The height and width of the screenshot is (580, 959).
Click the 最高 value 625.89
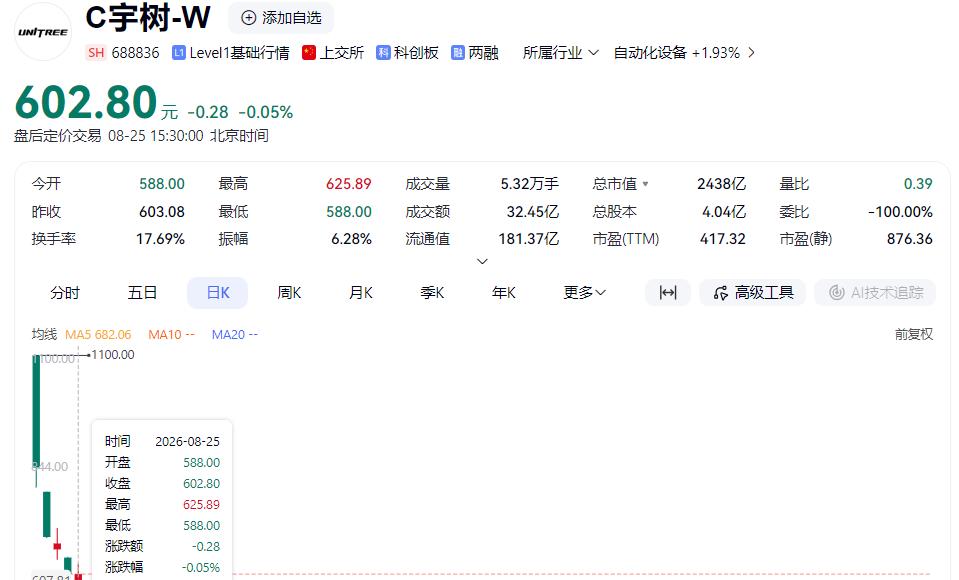[x=349, y=184]
